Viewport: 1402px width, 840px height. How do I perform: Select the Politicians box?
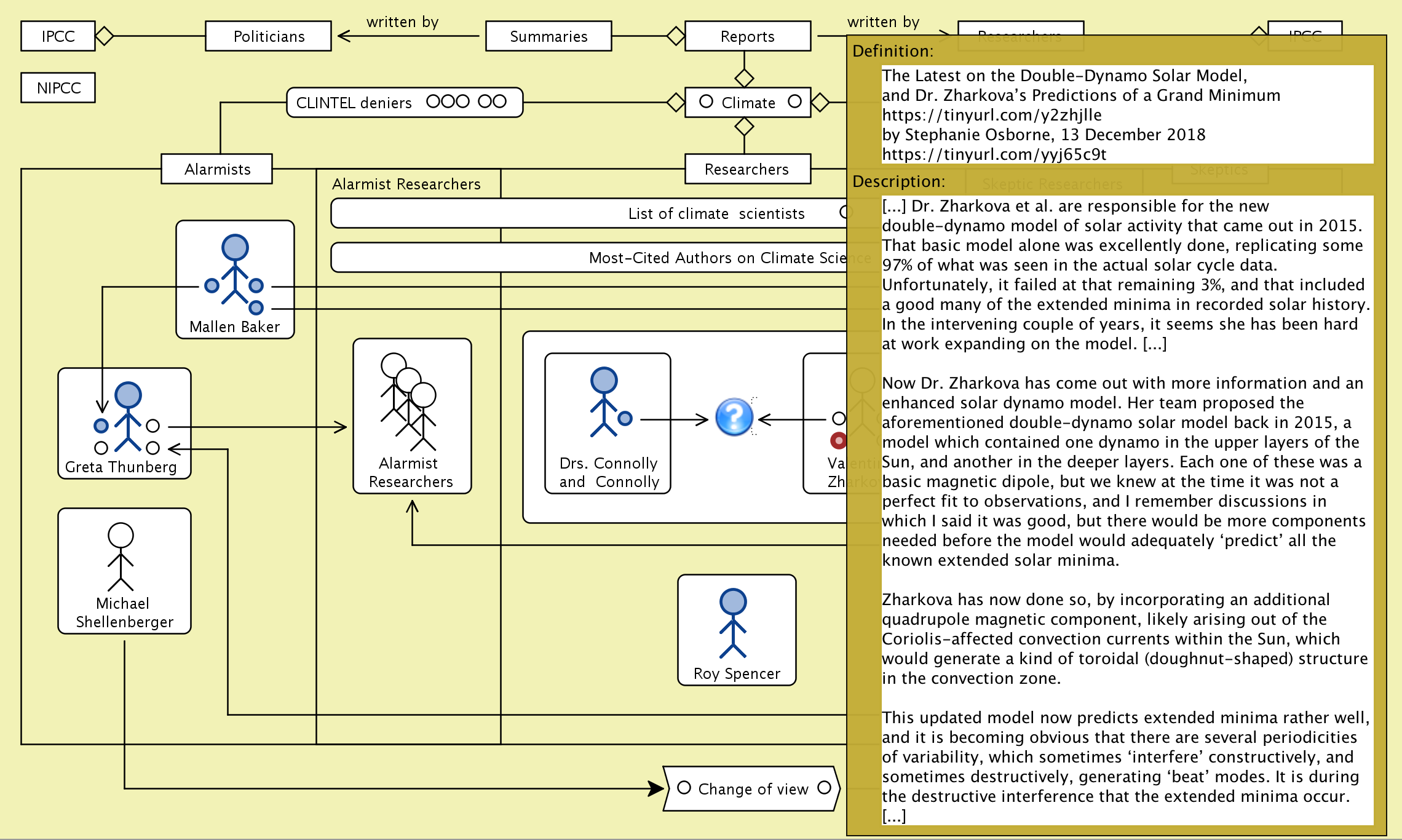point(268,36)
